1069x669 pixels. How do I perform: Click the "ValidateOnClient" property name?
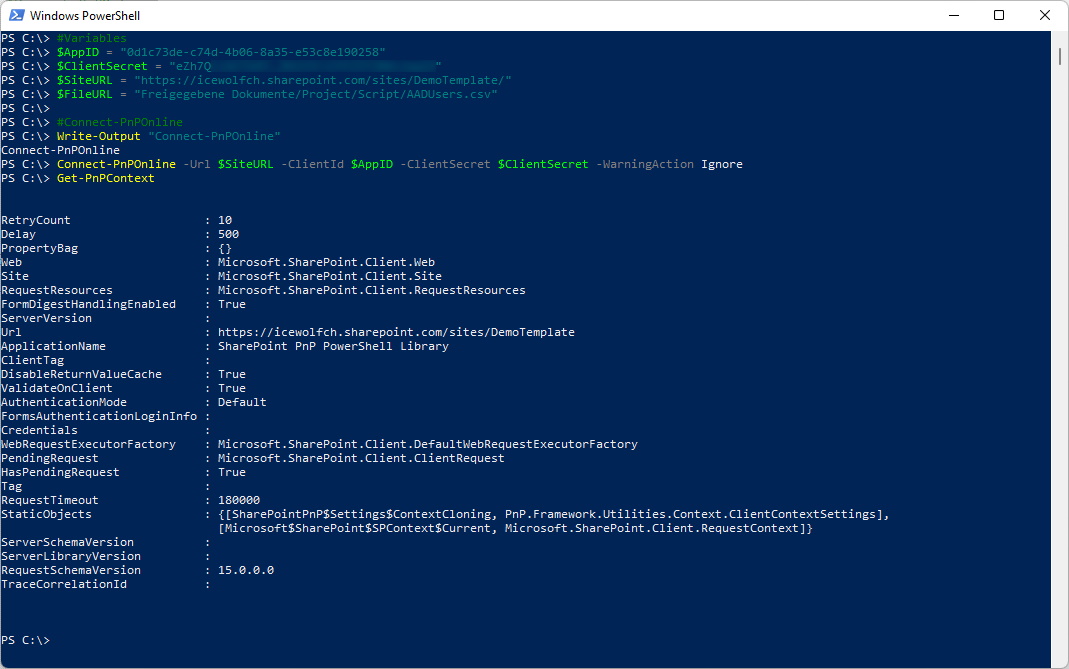pos(57,388)
